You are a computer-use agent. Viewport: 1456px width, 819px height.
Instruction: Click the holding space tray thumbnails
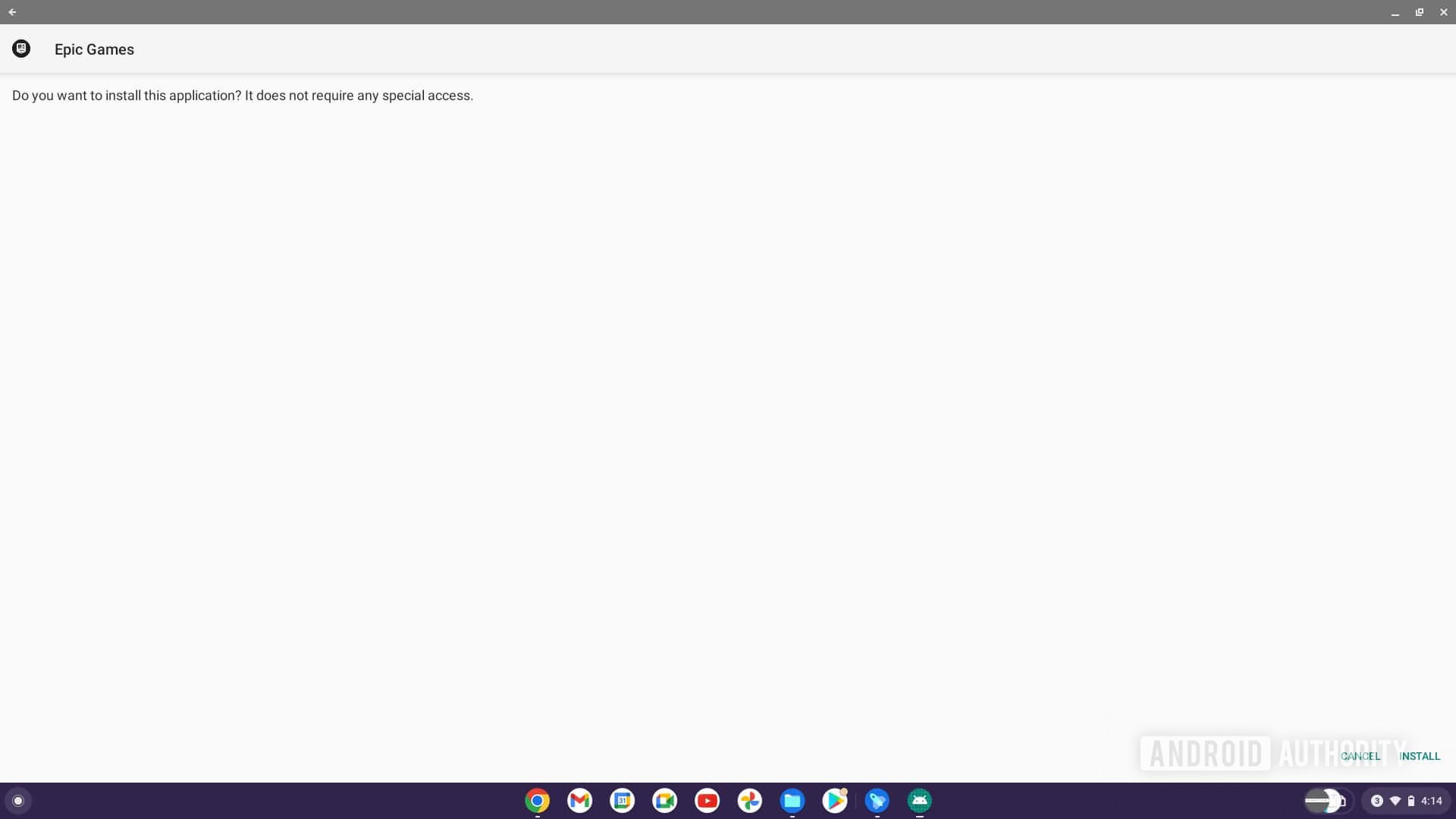click(x=1326, y=801)
